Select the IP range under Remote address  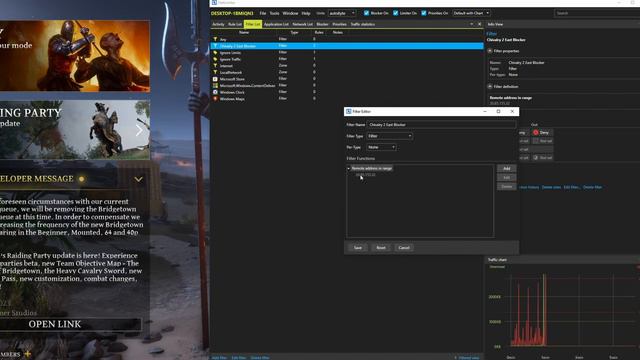click(365, 175)
